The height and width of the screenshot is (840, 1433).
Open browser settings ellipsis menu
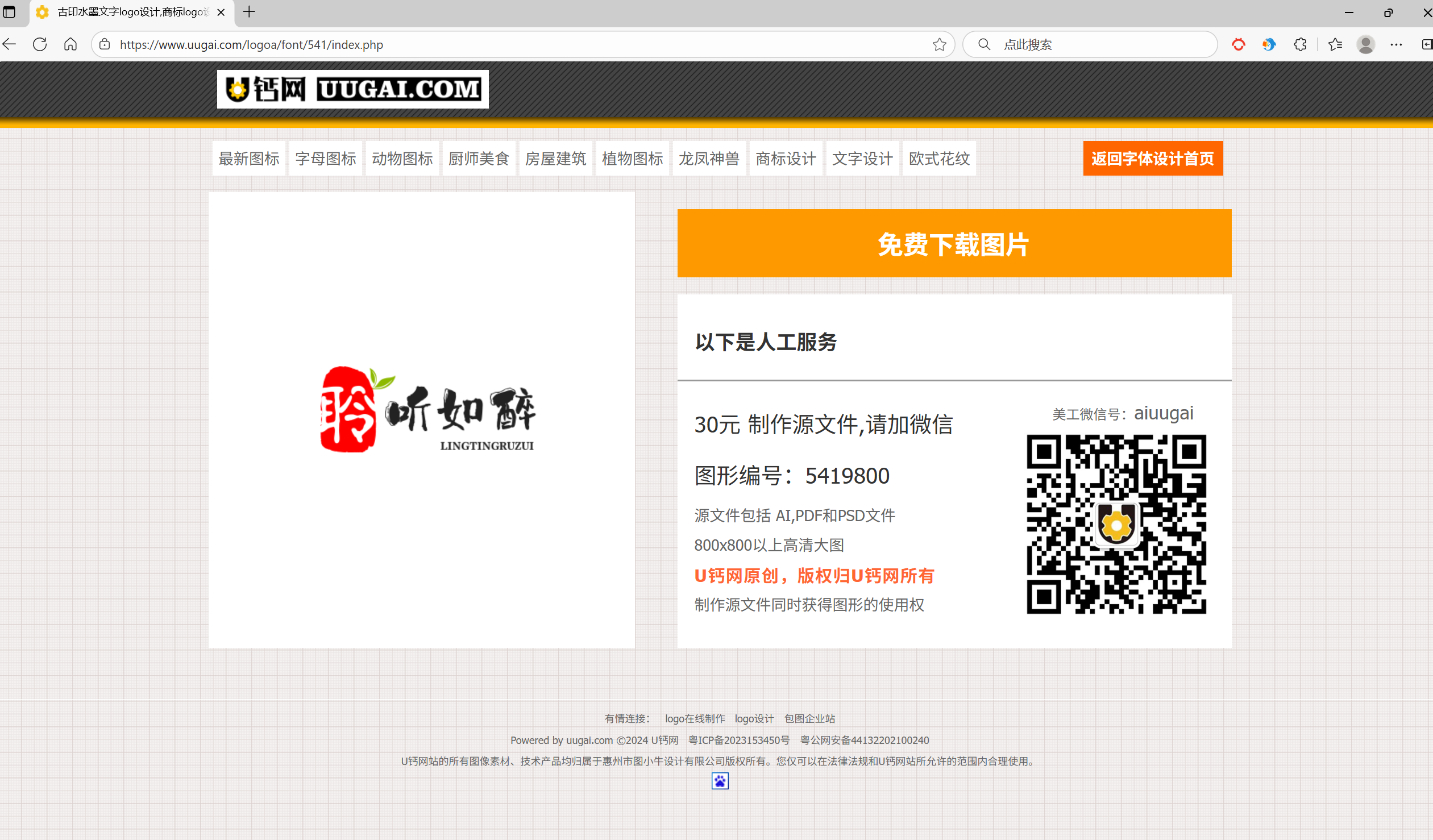click(1396, 44)
